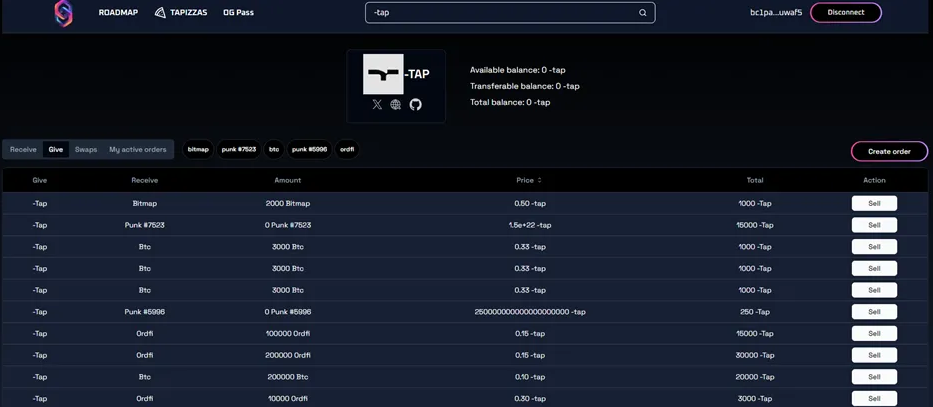Screen dimensions: 933x407
Task: Open the GitHub icon link
Action: tap(415, 104)
